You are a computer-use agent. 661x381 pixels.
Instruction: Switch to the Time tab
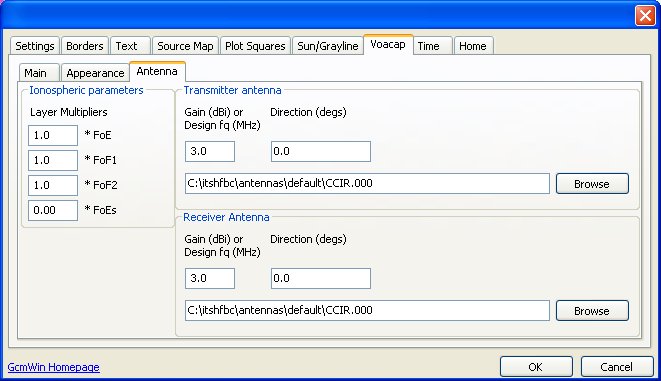click(433, 46)
